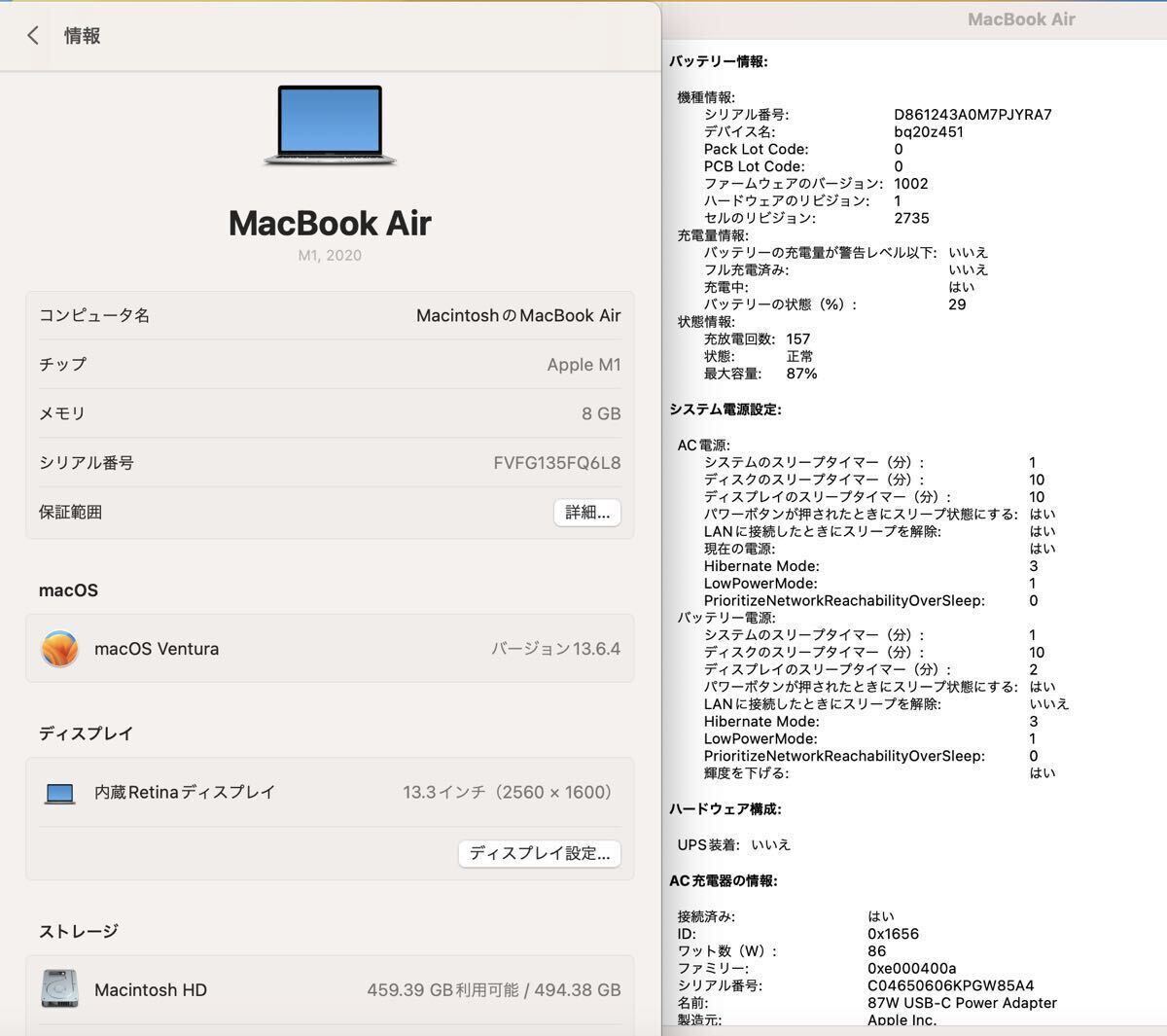
Task: Click the 充電中: はい row
Action: click(x=839, y=287)
